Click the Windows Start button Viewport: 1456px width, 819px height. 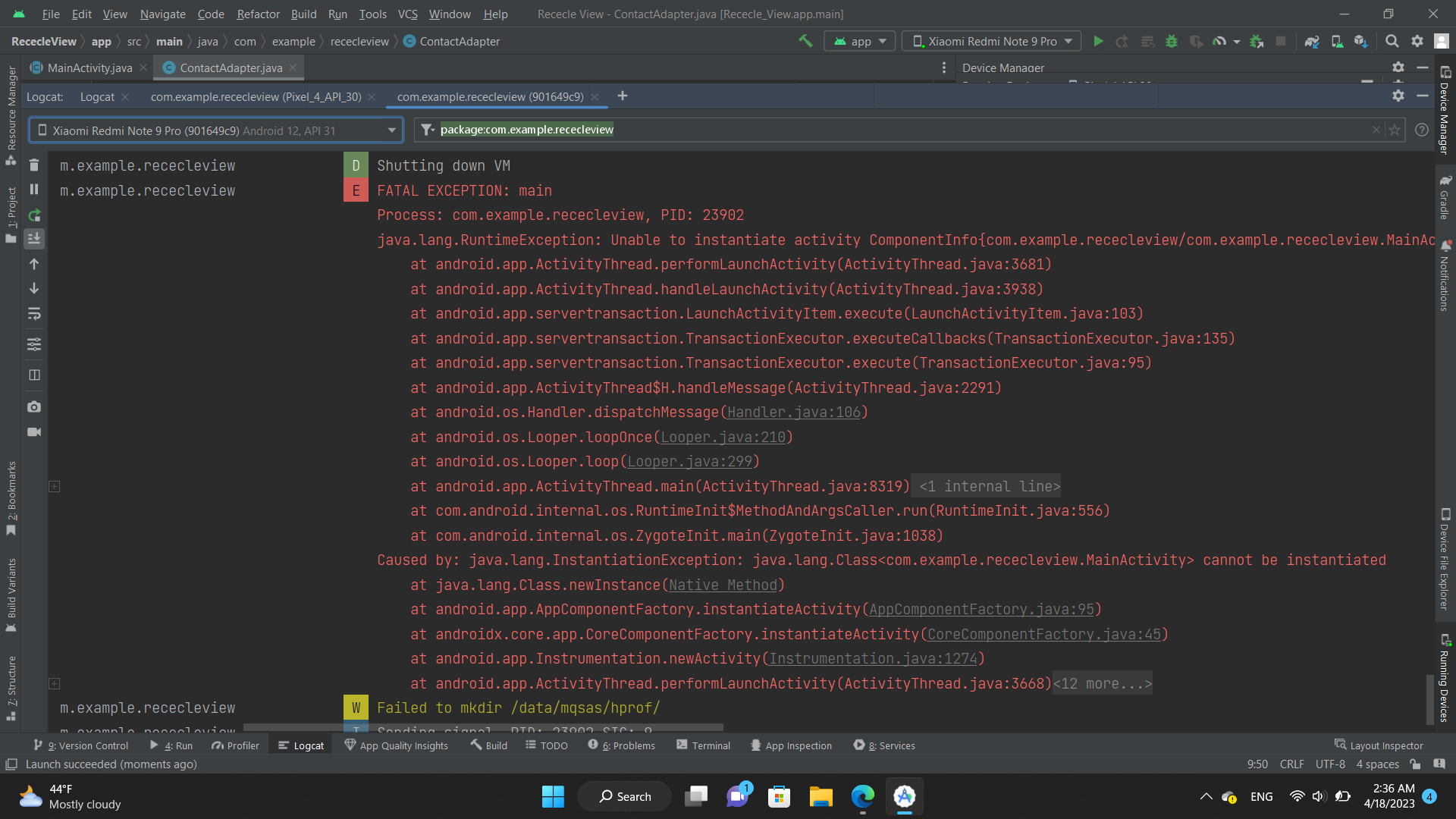pyautogui.click(x=553, y=796)
